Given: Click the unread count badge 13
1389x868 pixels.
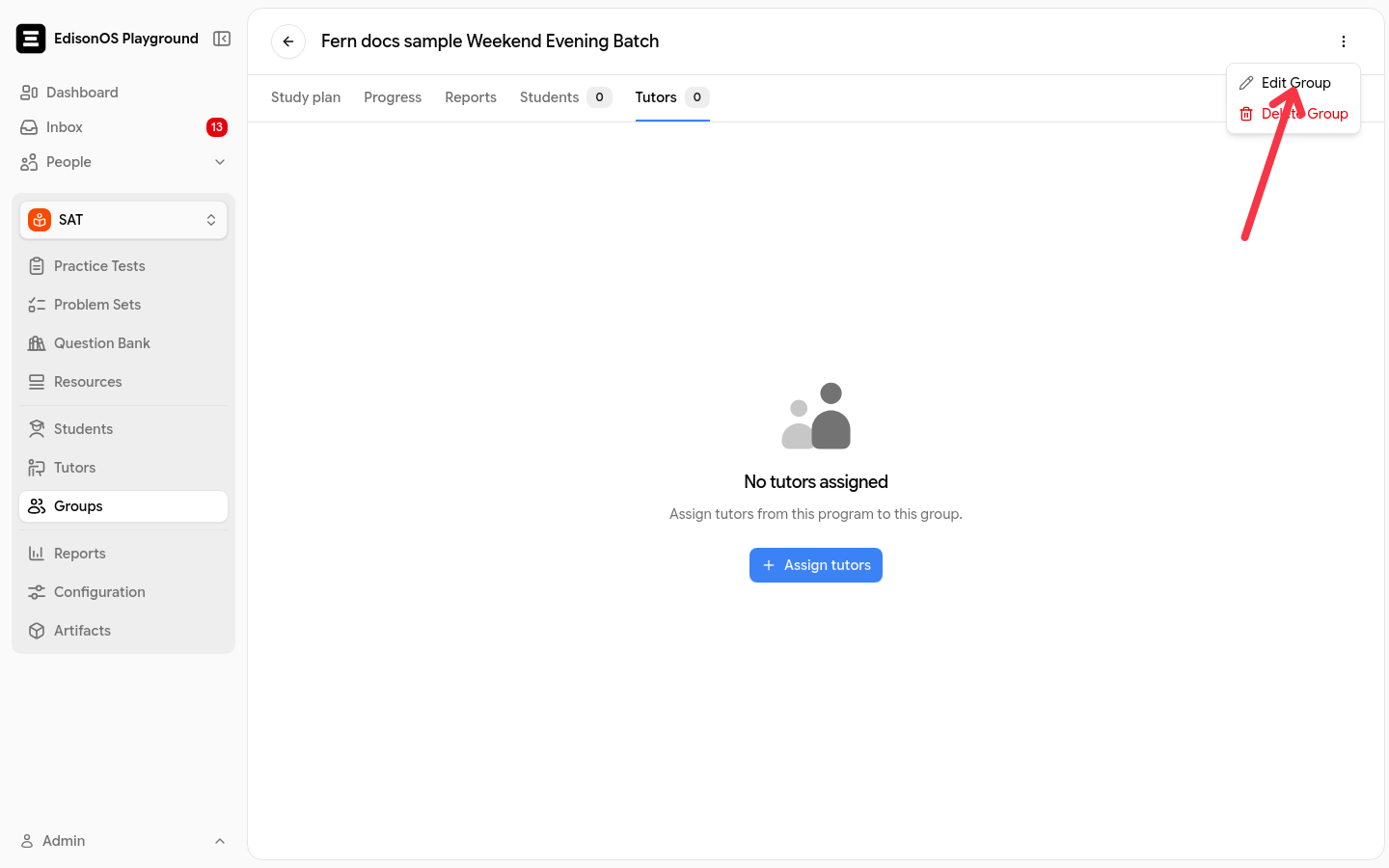Looking at the screenshot, I should tap(217, 127).
